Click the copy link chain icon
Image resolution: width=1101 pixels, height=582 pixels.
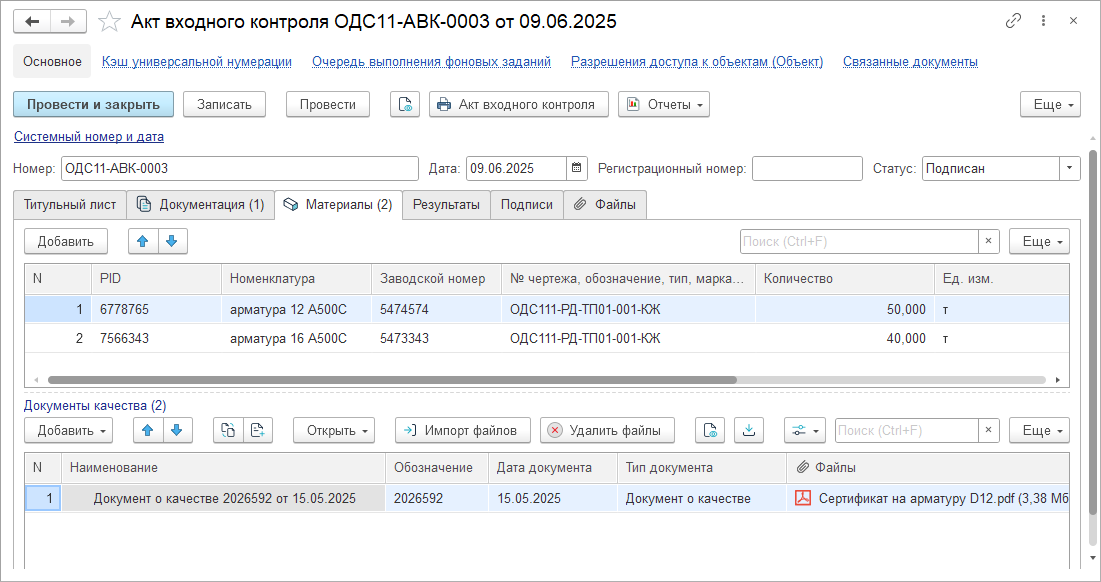point(1013,21)
